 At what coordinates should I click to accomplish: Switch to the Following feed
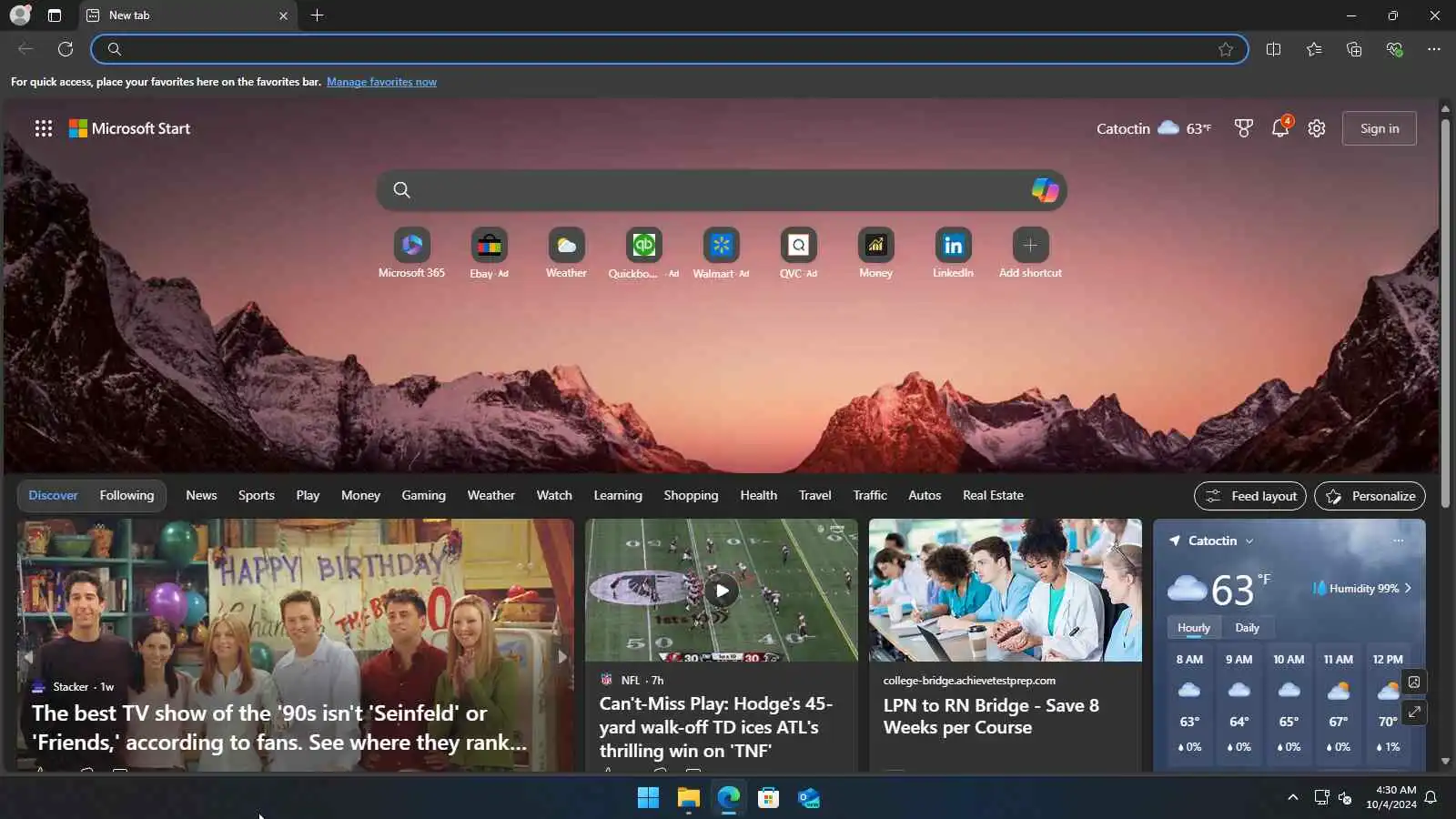(x=126, y=495)
